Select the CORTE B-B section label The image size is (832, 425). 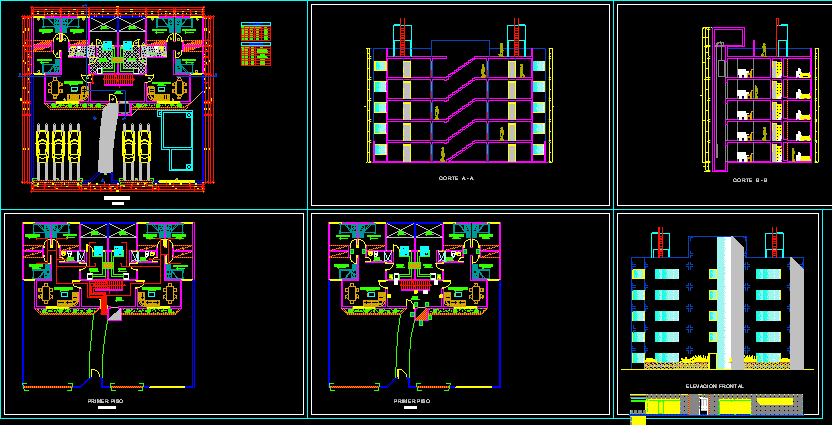tap(750, 180)
